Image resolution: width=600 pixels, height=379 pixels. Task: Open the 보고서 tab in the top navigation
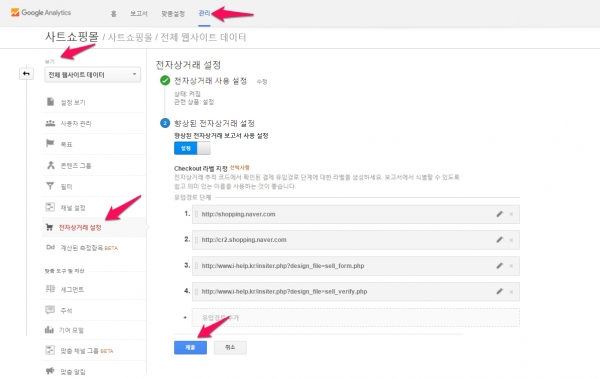[x=139, y=14]
